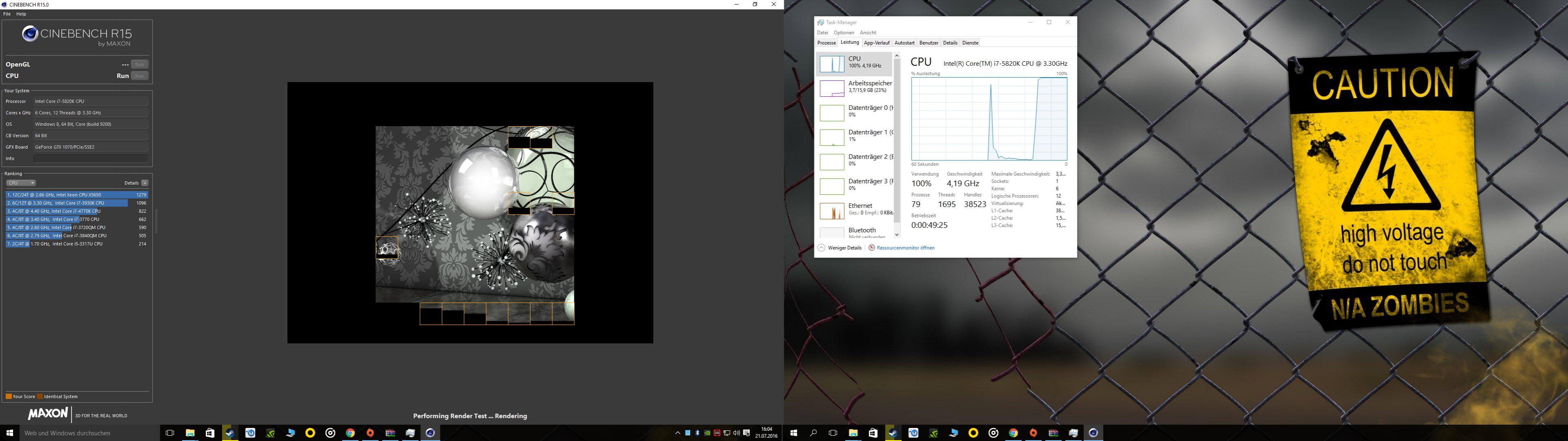This screenshot has height=441, width=1568.
Task: Open WinRAR from the left taskbar
Action: 390,433
